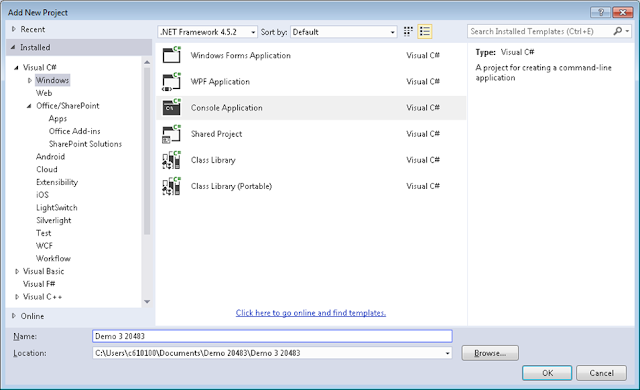Select the WPF Application text label

point(220,82)
